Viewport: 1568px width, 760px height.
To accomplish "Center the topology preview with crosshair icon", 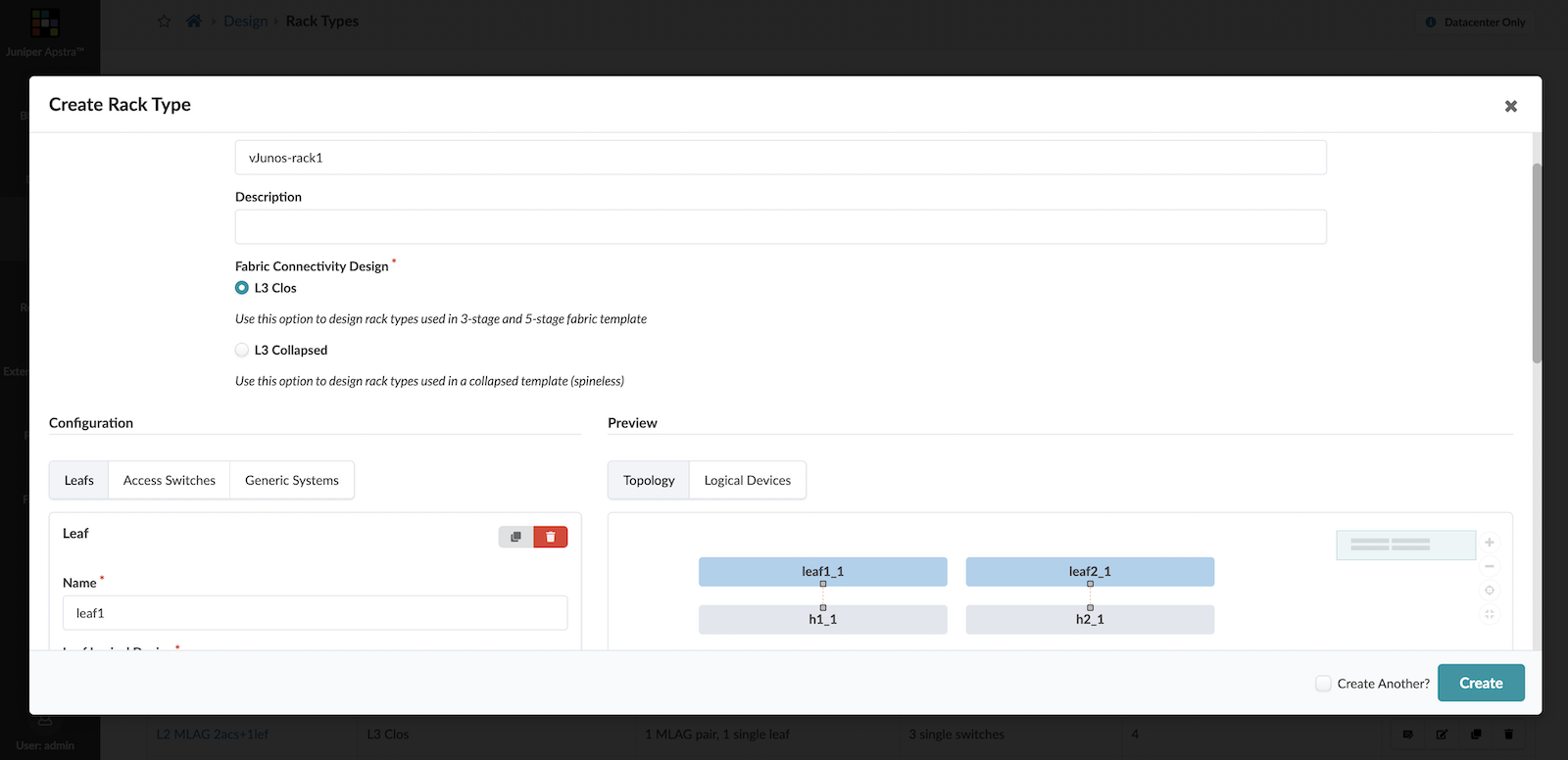I will [x=1489, y=591].
